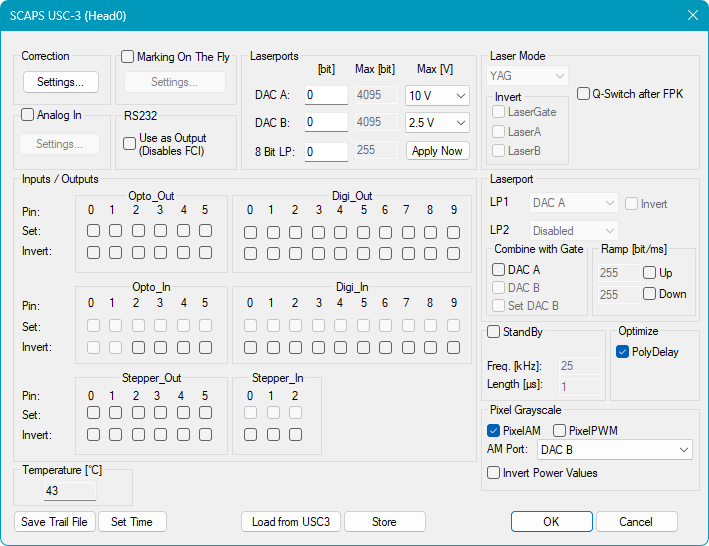Viewport: 709px width, 546px height.
Task: Check Combine with Gate DAC B
Action: [x=498, y=287]
